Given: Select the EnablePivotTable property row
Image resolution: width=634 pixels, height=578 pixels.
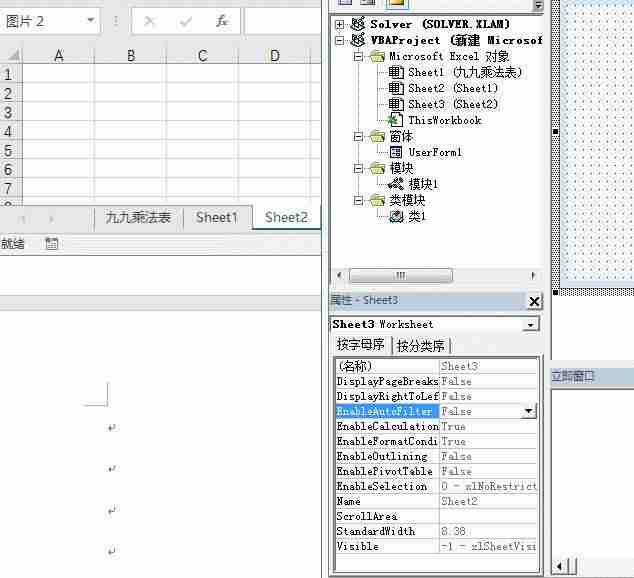Looking at the screenshot, I should (x=436, y=471).
